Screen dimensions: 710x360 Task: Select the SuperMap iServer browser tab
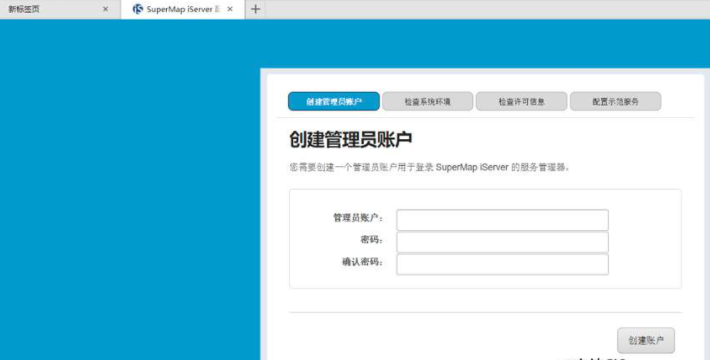click(x=182, y=10)
